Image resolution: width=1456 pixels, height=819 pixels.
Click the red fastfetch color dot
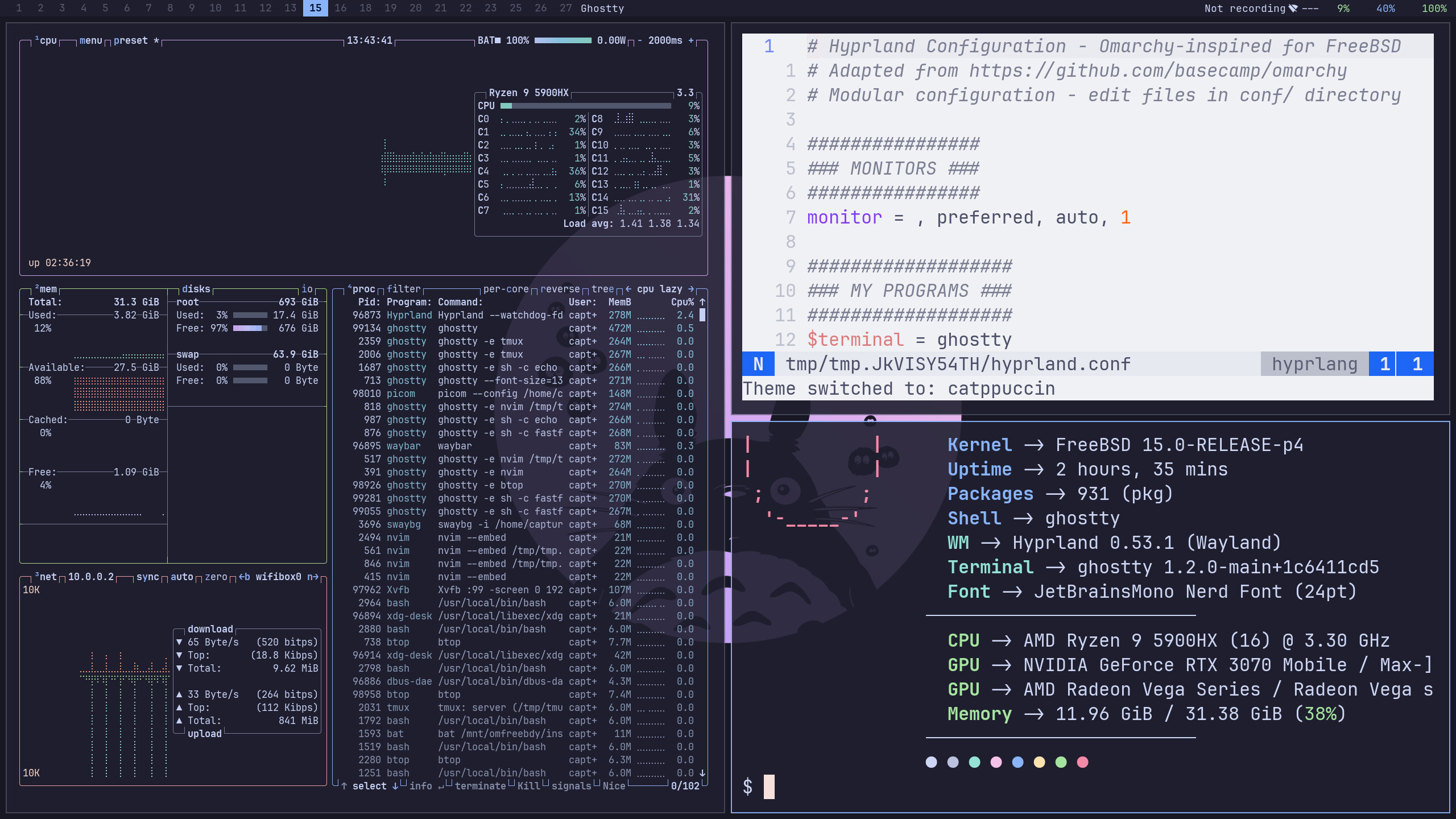pos(1082,762)
